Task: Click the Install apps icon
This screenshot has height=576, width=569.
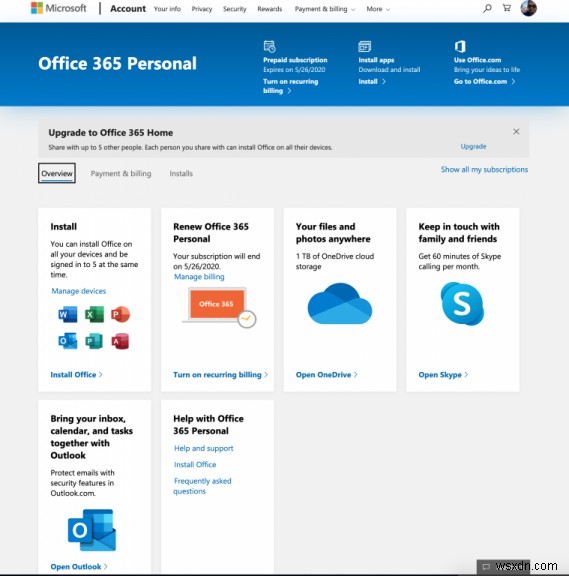Action: click(x=364, y=47)
